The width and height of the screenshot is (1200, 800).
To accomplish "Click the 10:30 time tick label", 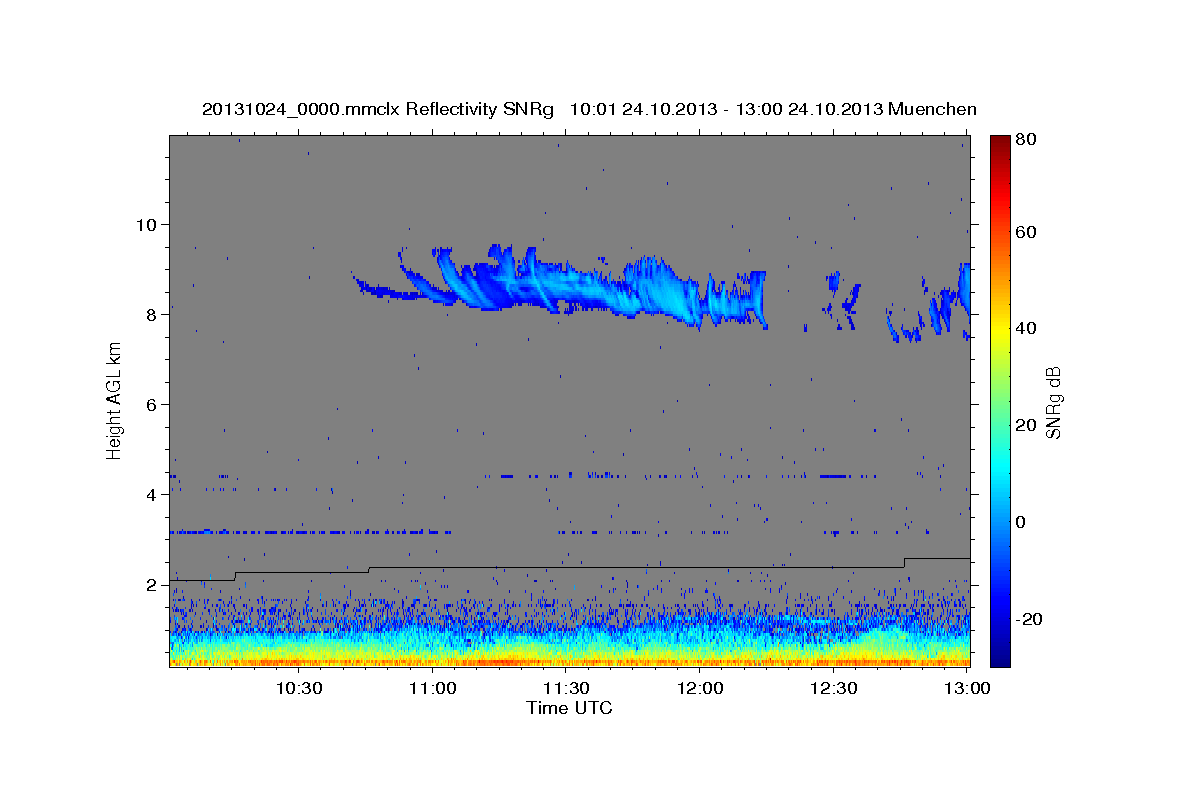I will (299, 689).
